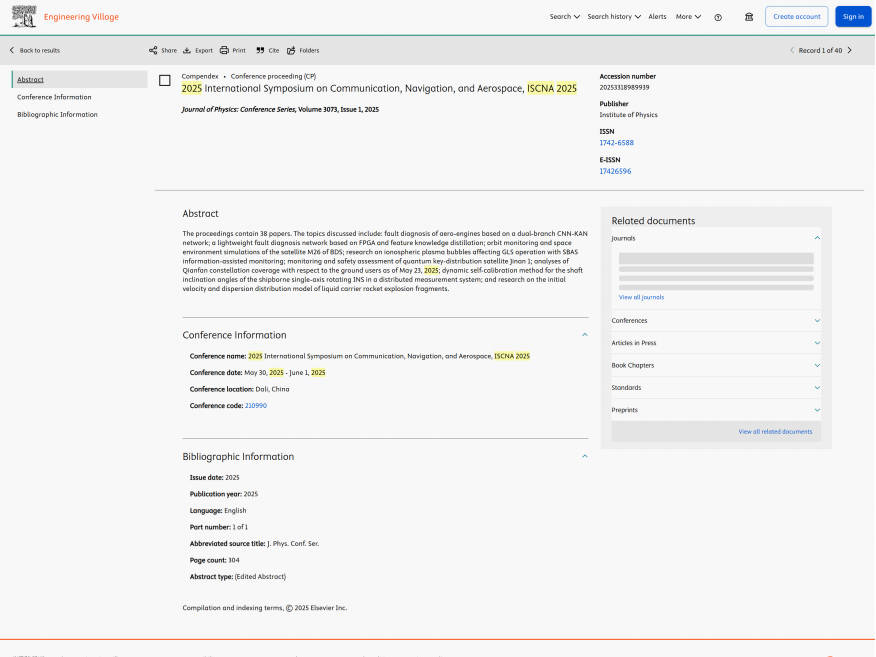The image size is (876, 657).
Task: Go to next record arrow
Action: point(850,50)
